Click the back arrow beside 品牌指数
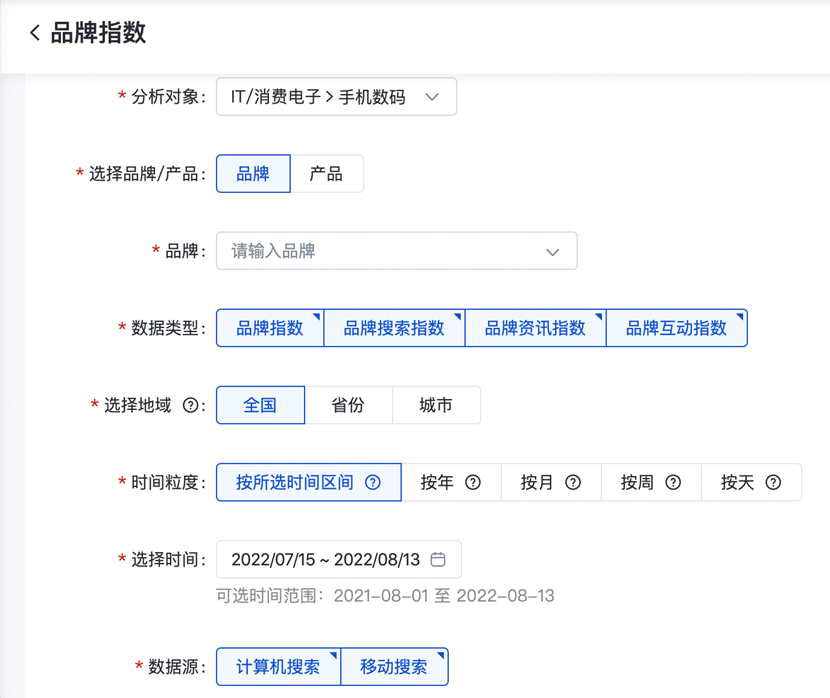Screen dimensions: 830x698 [x=35, y=33]
